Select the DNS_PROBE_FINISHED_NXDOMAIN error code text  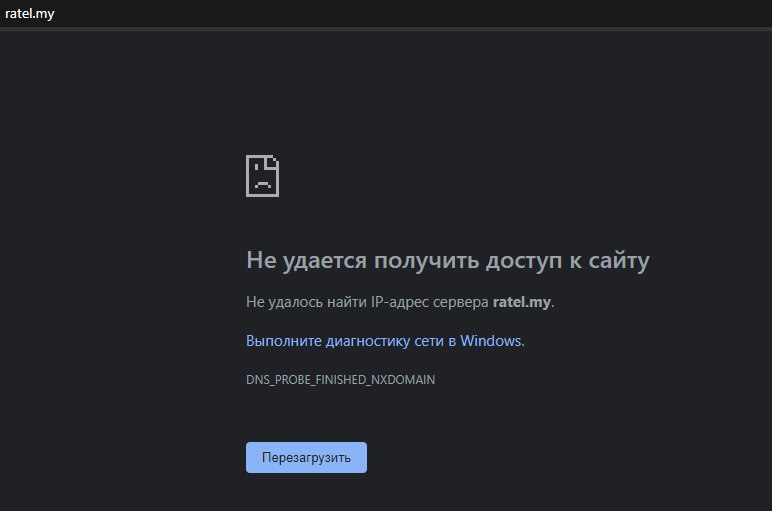[341, 380]
